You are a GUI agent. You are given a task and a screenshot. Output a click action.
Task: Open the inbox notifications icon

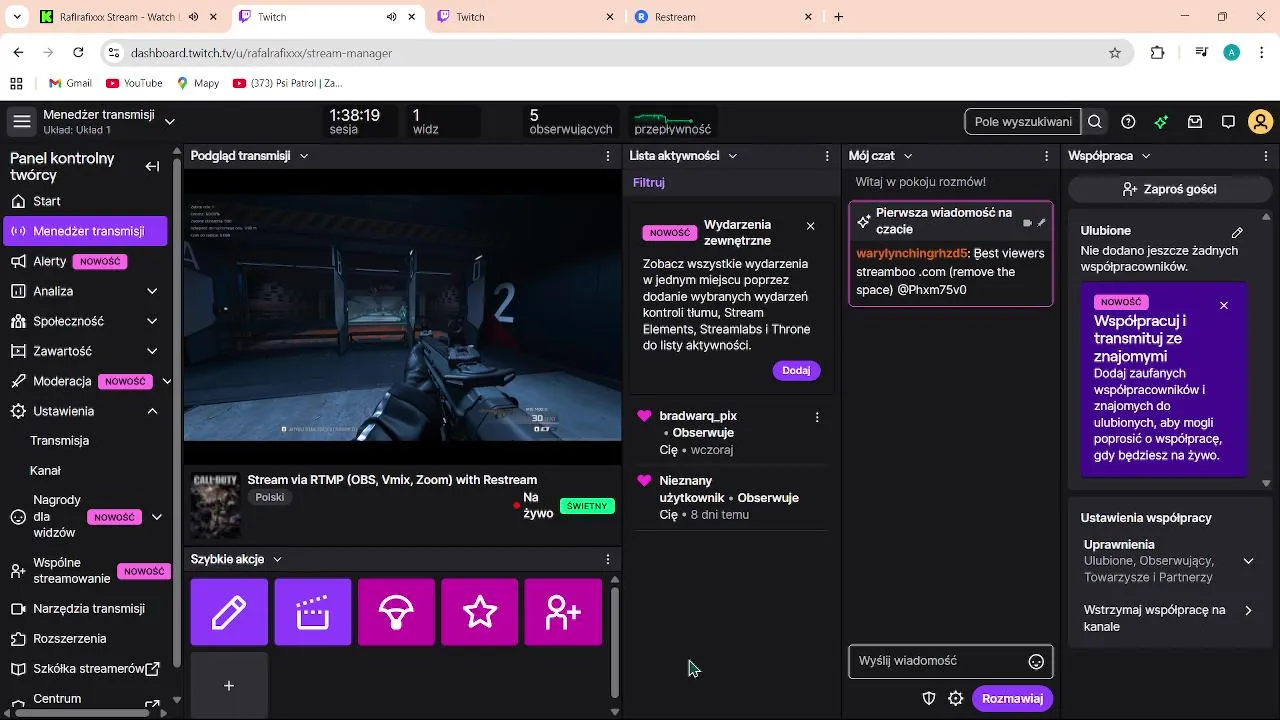click(1194, 122)
